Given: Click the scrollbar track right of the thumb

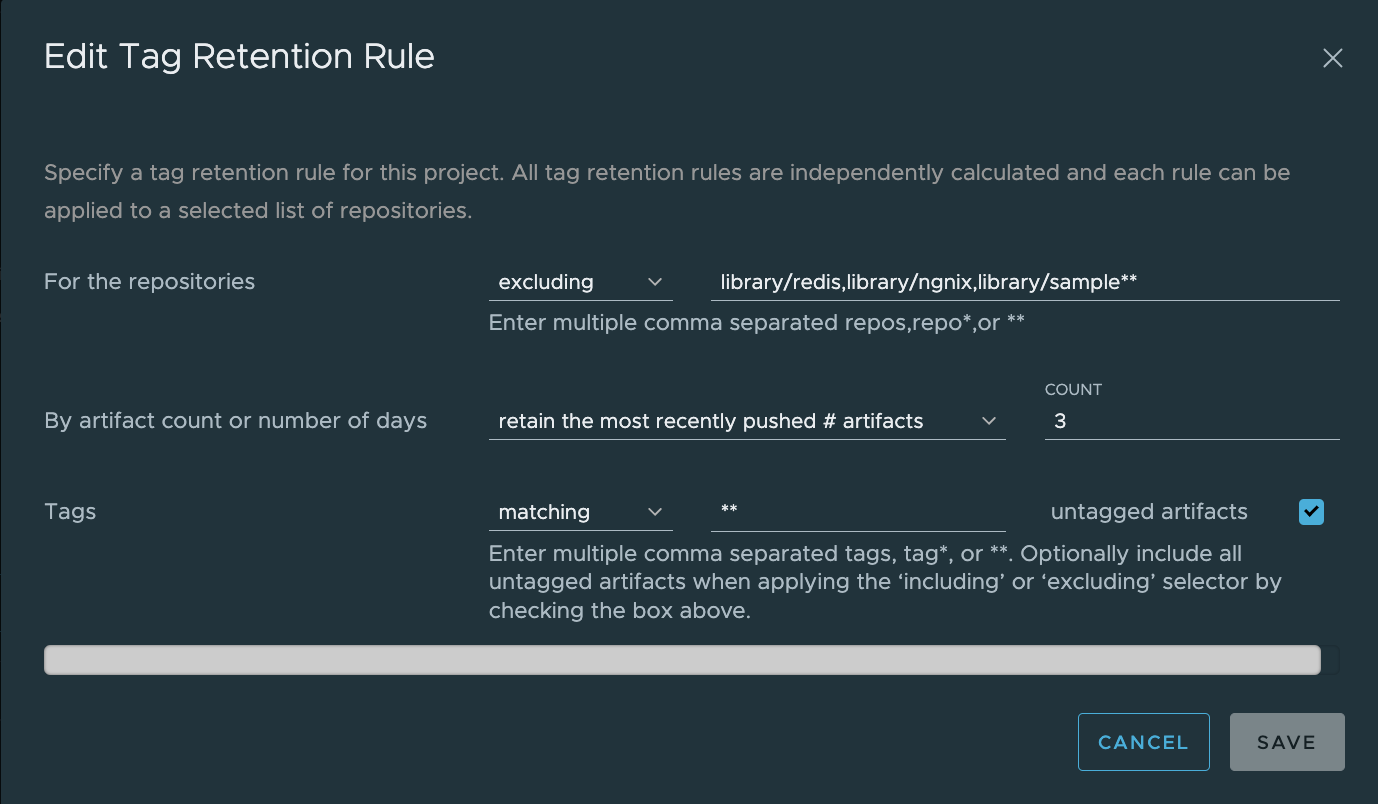Looking at the screenshot, I should [1331, 660].
